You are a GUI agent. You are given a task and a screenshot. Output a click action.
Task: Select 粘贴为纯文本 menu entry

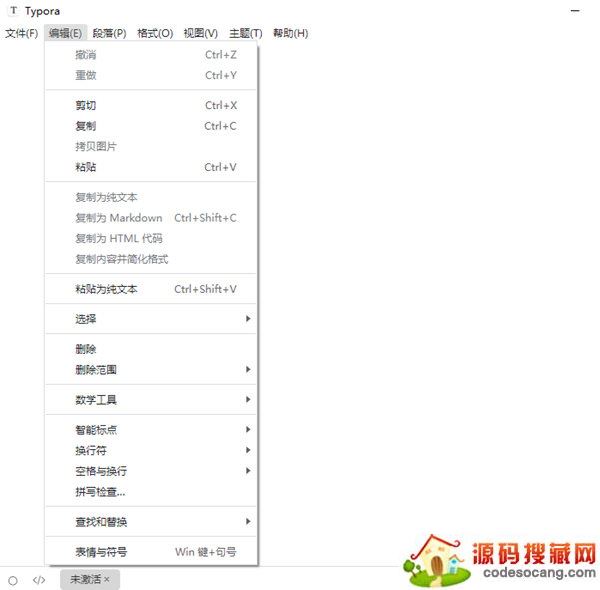click(152, 289)
